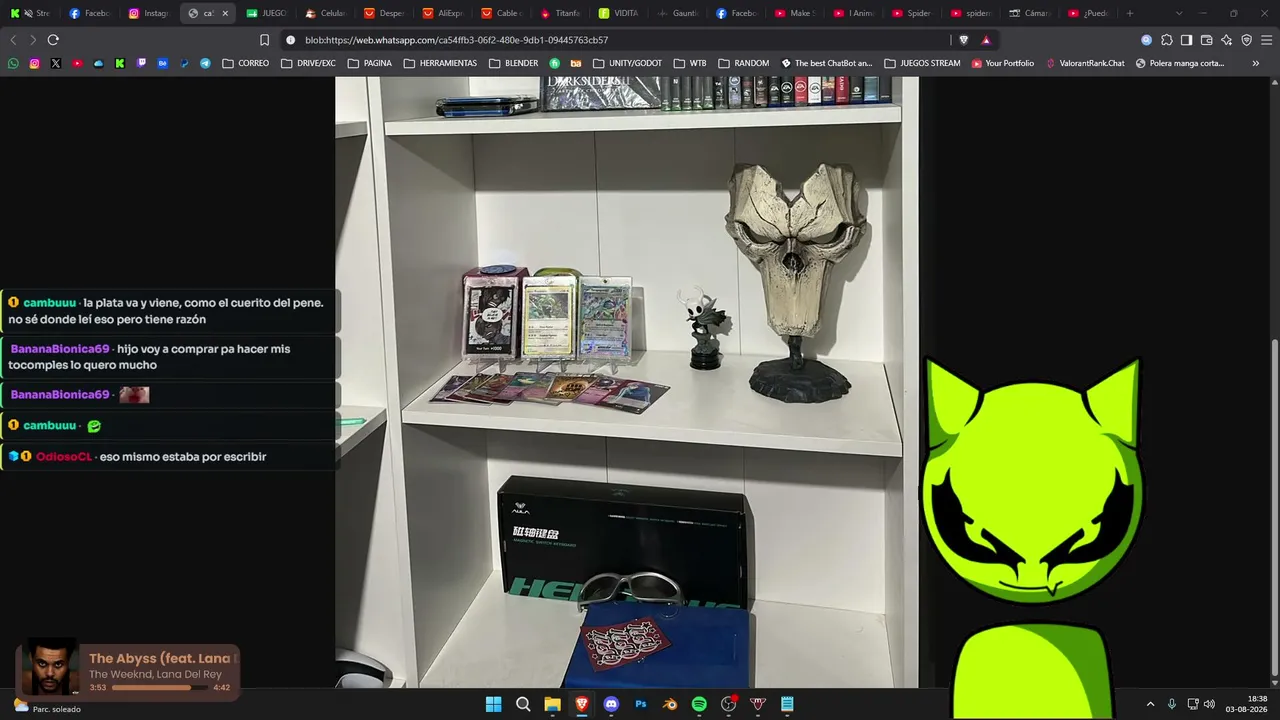Open Telegram bookmark icon
The height and width of the screenshot is (720, 1280).
coord(205,63)
